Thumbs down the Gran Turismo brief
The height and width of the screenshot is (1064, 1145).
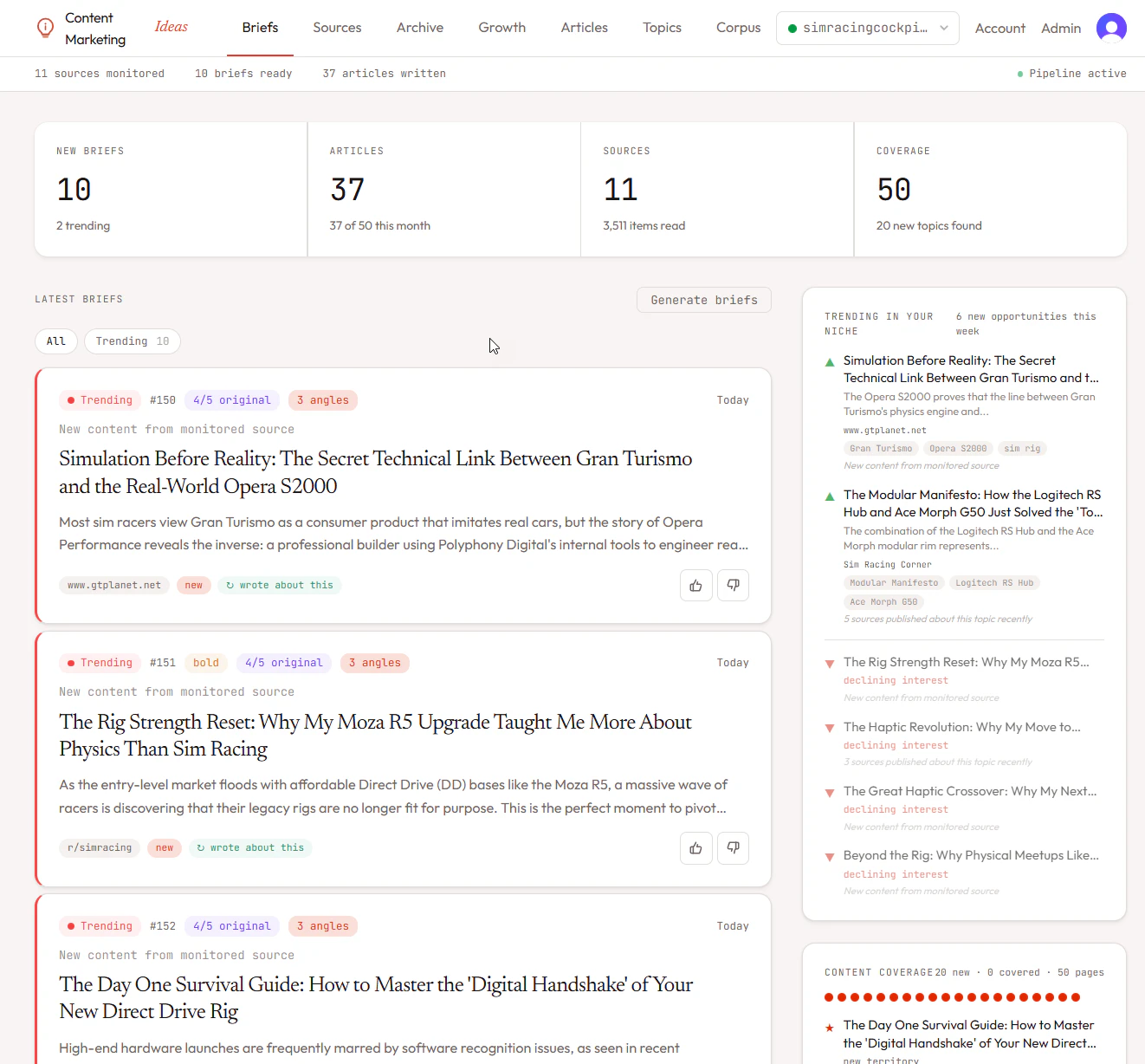pos(733,585)
